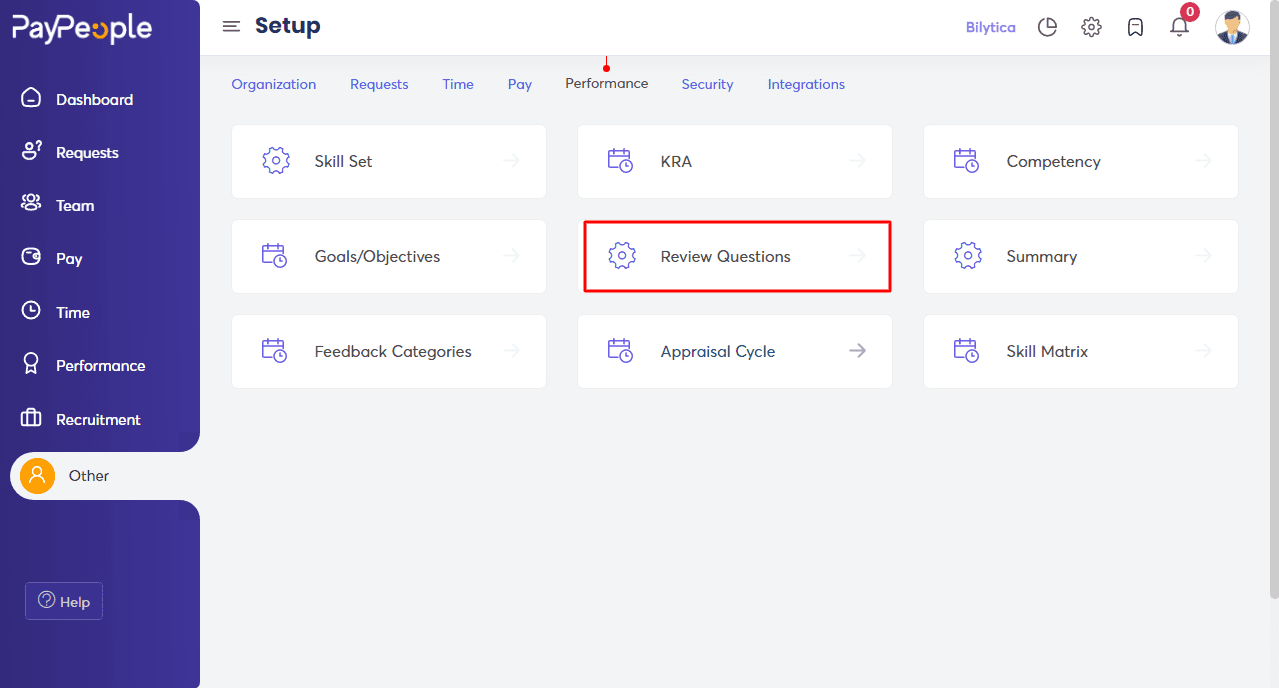This screenshot has height=688, width=1279.
Task: Click the KRA card arrow
Action: [x=857, y=160]
